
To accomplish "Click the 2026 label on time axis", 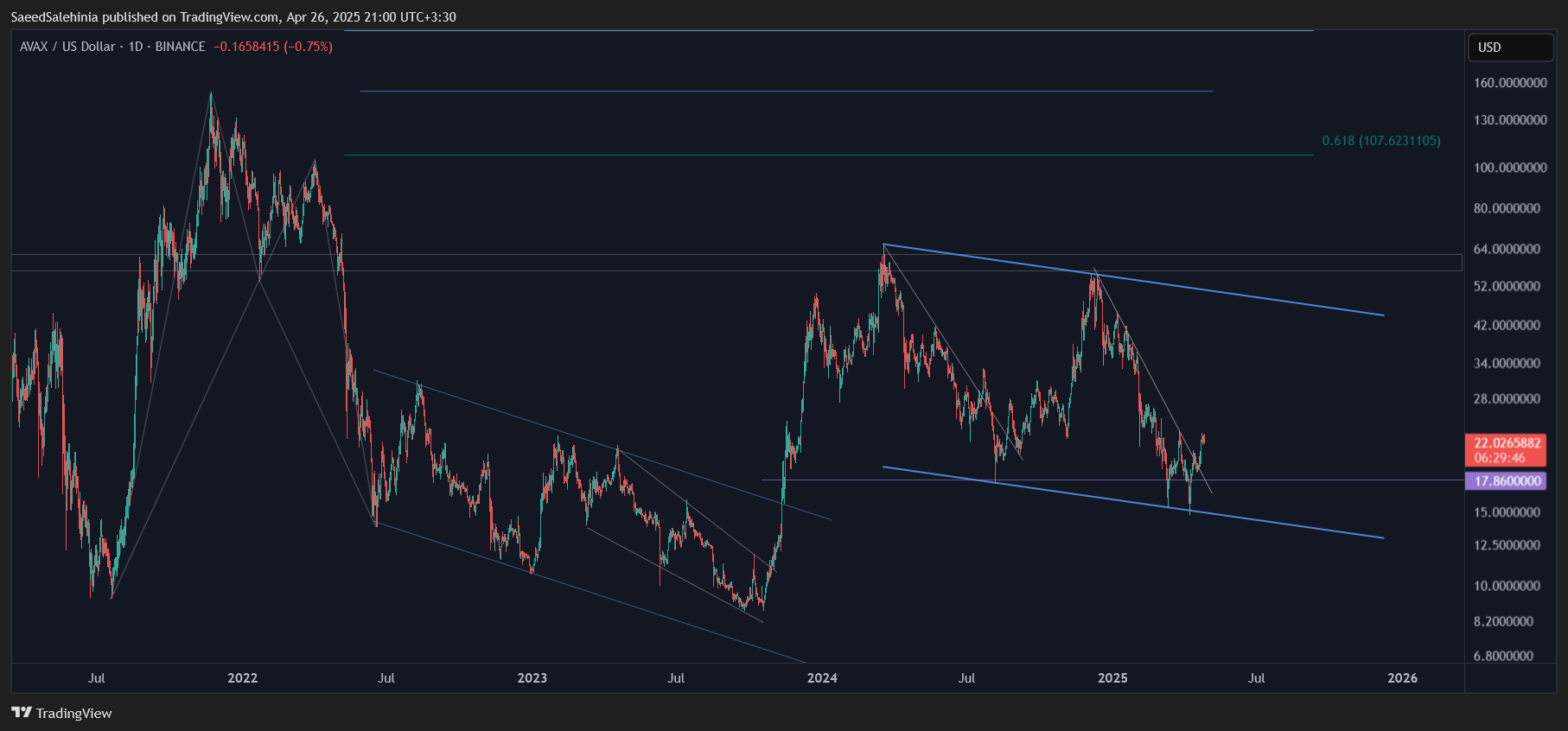I will pos(1402,678).
